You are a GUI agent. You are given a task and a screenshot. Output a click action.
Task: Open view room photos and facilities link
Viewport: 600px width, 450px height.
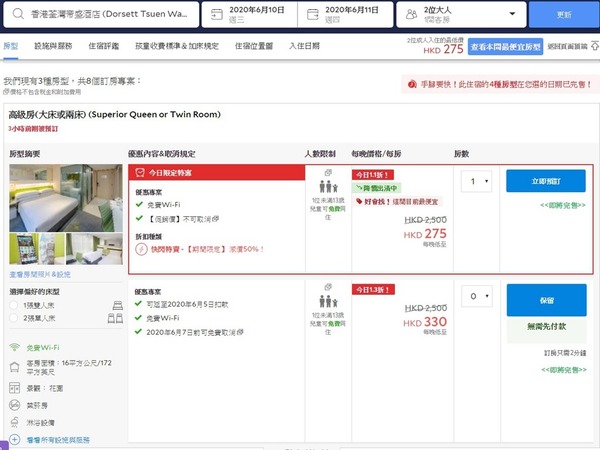40,274
